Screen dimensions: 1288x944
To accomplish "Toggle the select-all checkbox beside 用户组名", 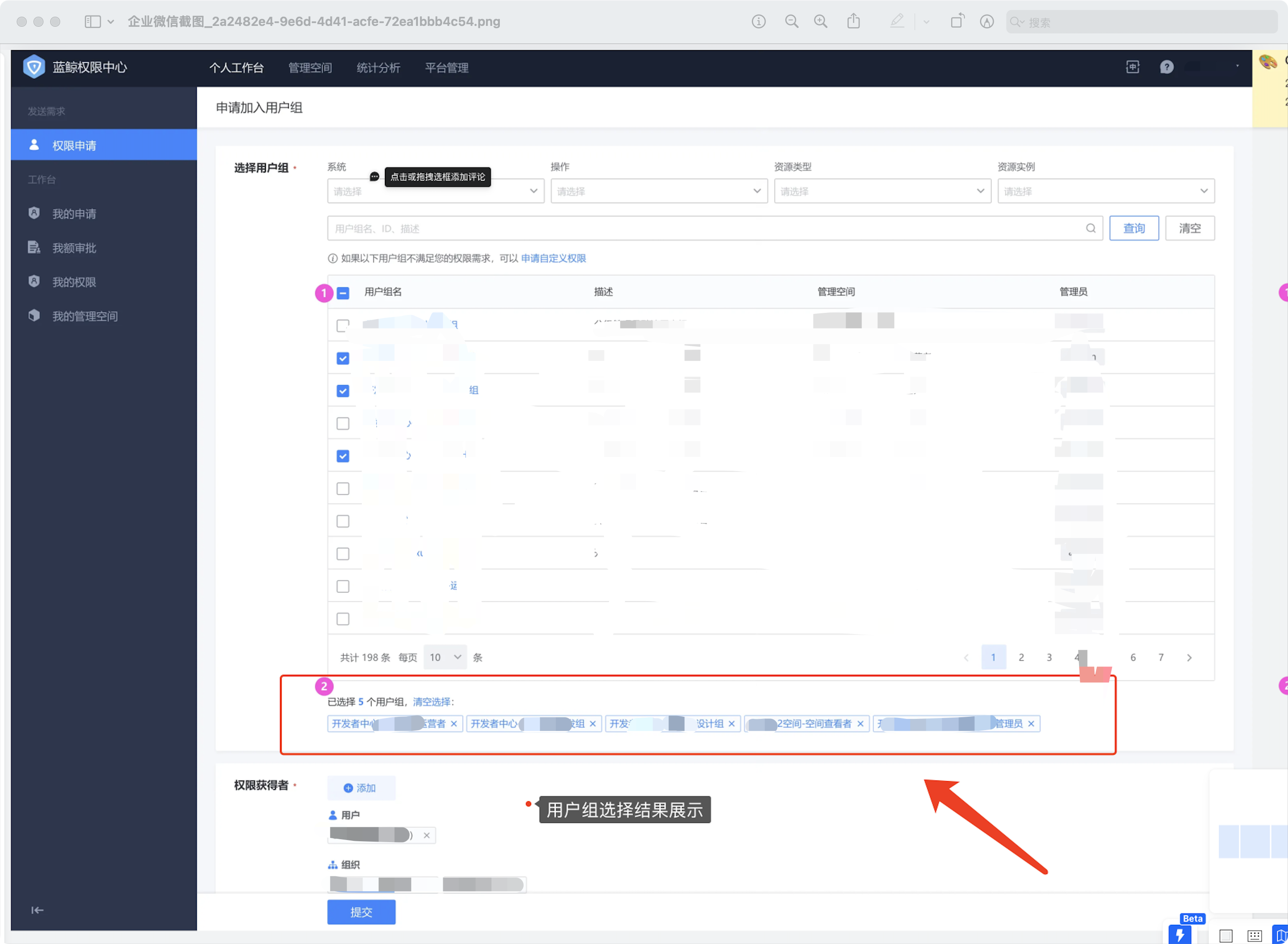I will pos(342,293).
